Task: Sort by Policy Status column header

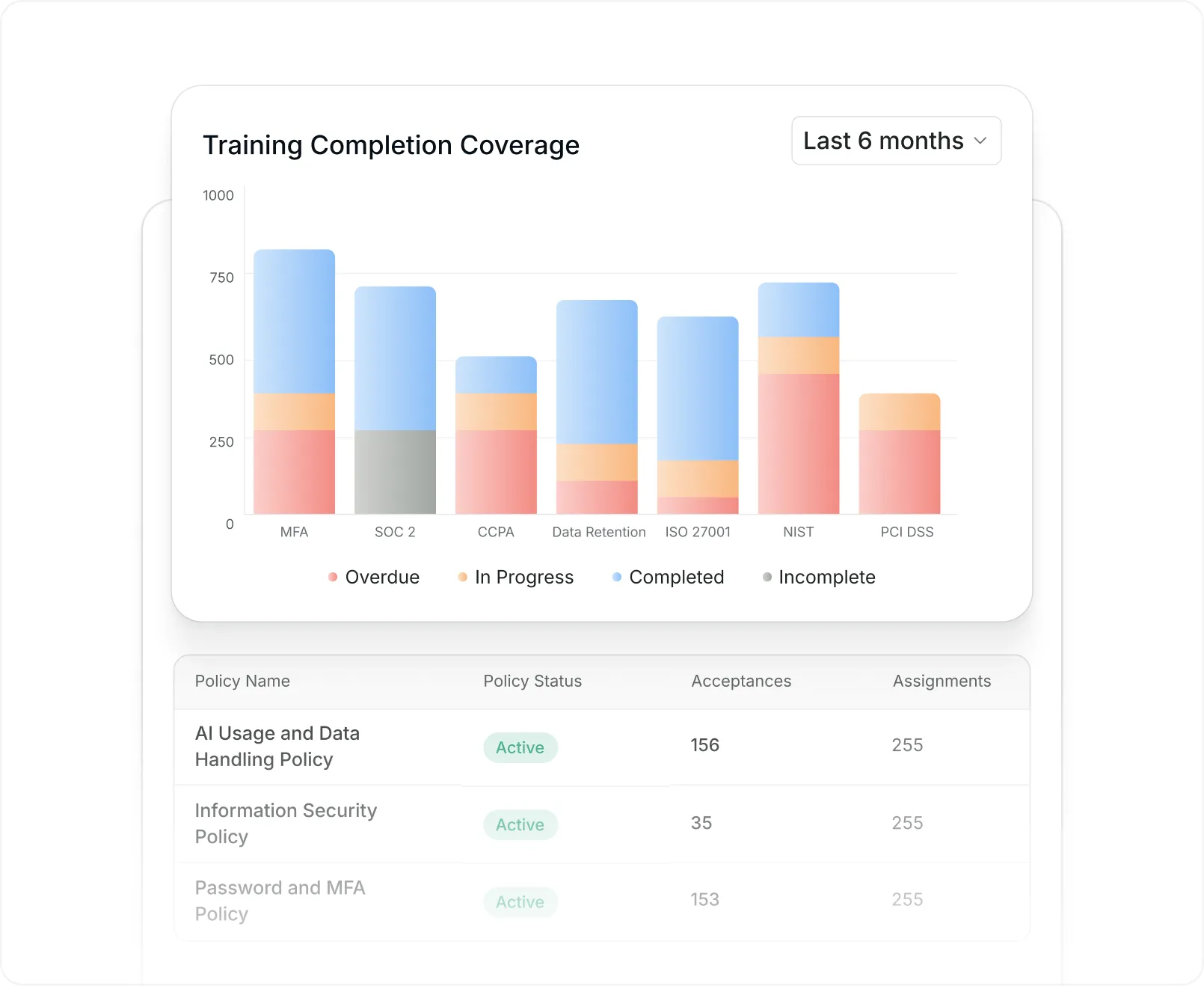Action: pos(532,681)
